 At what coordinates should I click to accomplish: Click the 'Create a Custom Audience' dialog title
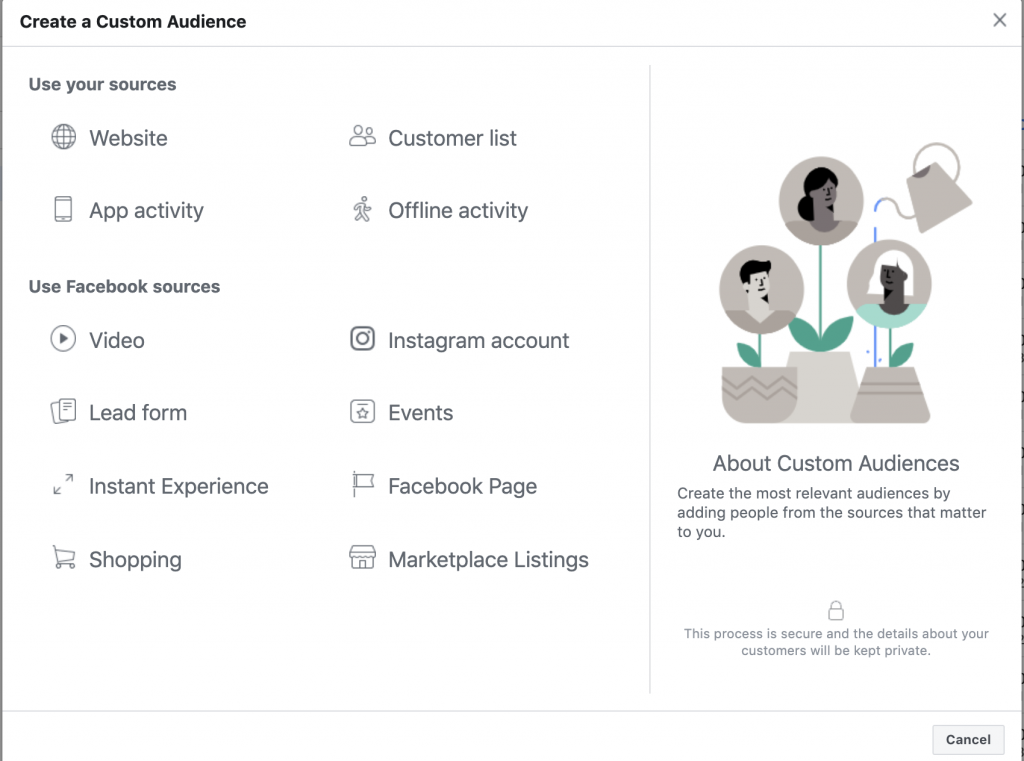(x=133, y=22)
